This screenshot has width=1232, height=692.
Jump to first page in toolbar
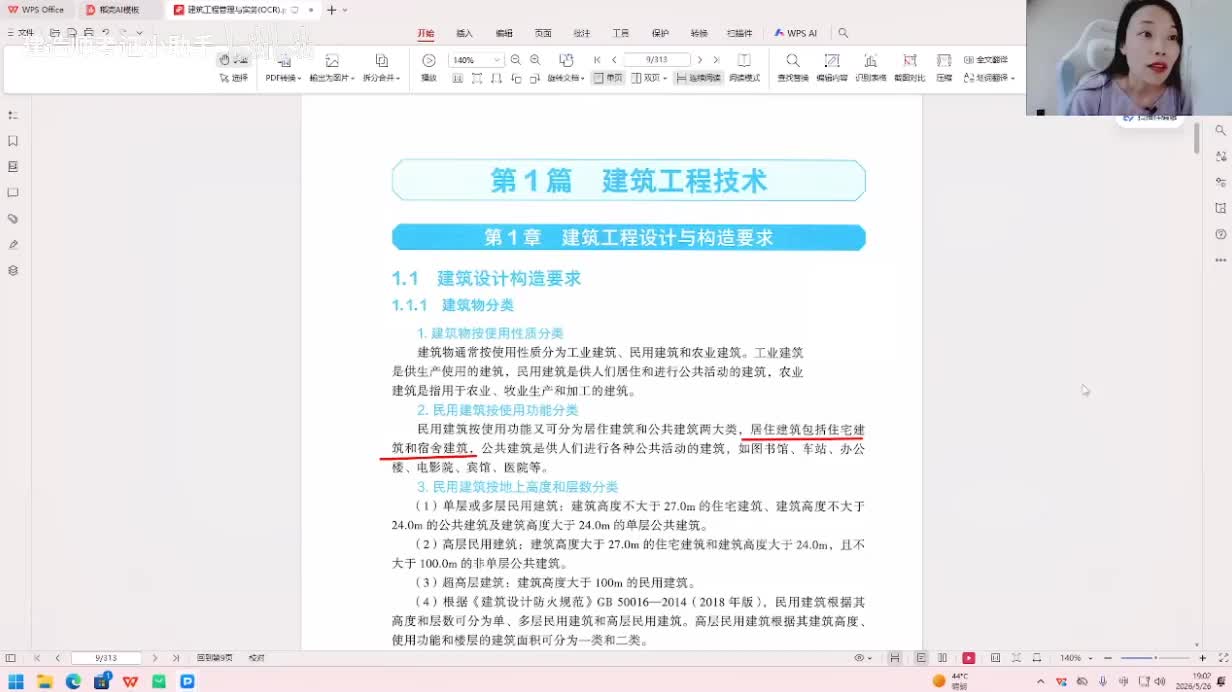598,60
